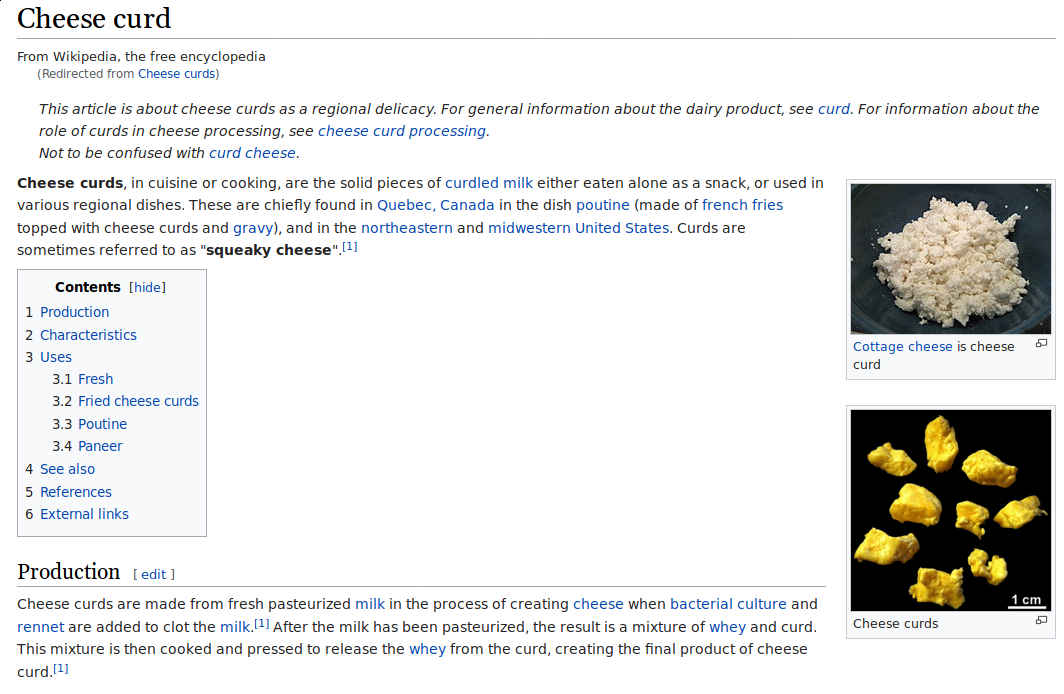Screen dimensions: 1064x694
Task: Jump to External links in Contents
Action: (x=84, y=514)
